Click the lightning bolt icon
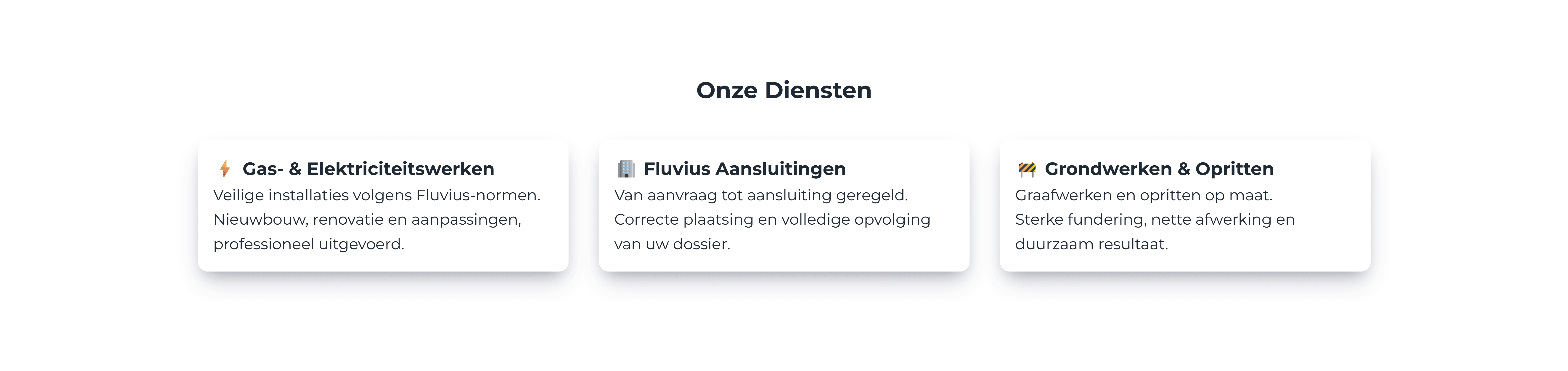Image resolution: width=1568 pixels, height=371 pixels. coord(225,169)
